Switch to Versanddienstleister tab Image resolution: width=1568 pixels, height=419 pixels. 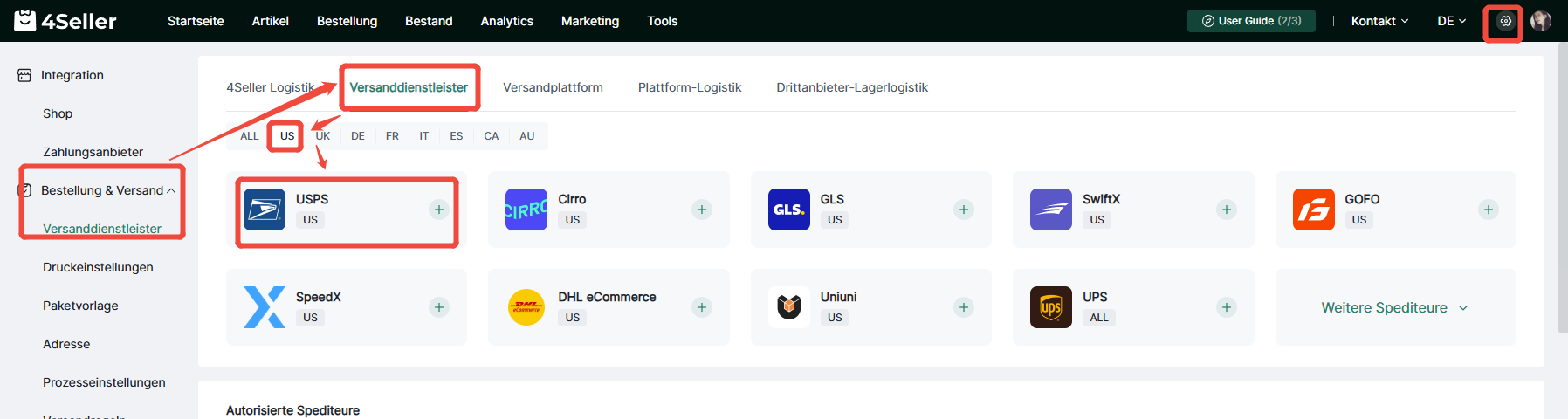pyautogui.click(x=409, y=87)
